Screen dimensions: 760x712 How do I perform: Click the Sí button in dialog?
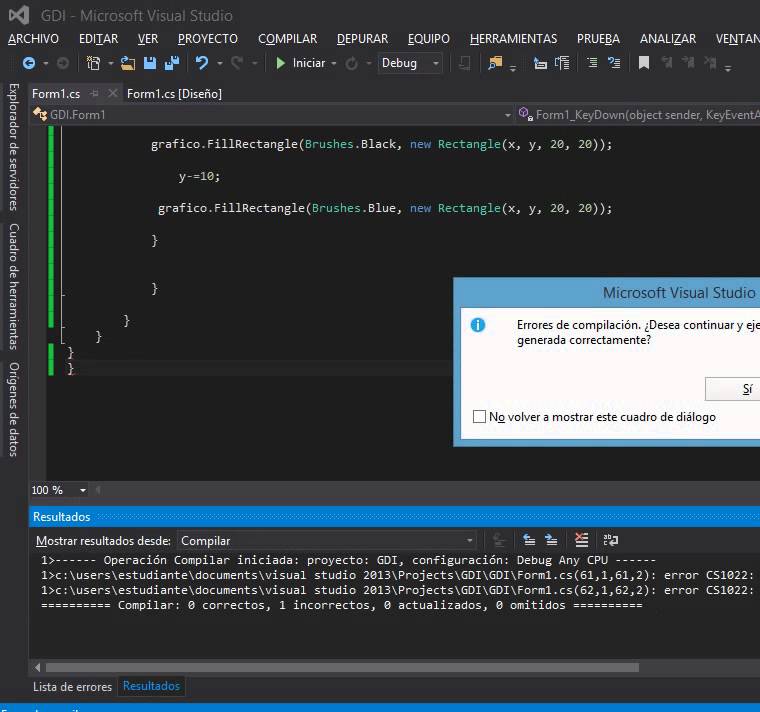click(733, 389)
